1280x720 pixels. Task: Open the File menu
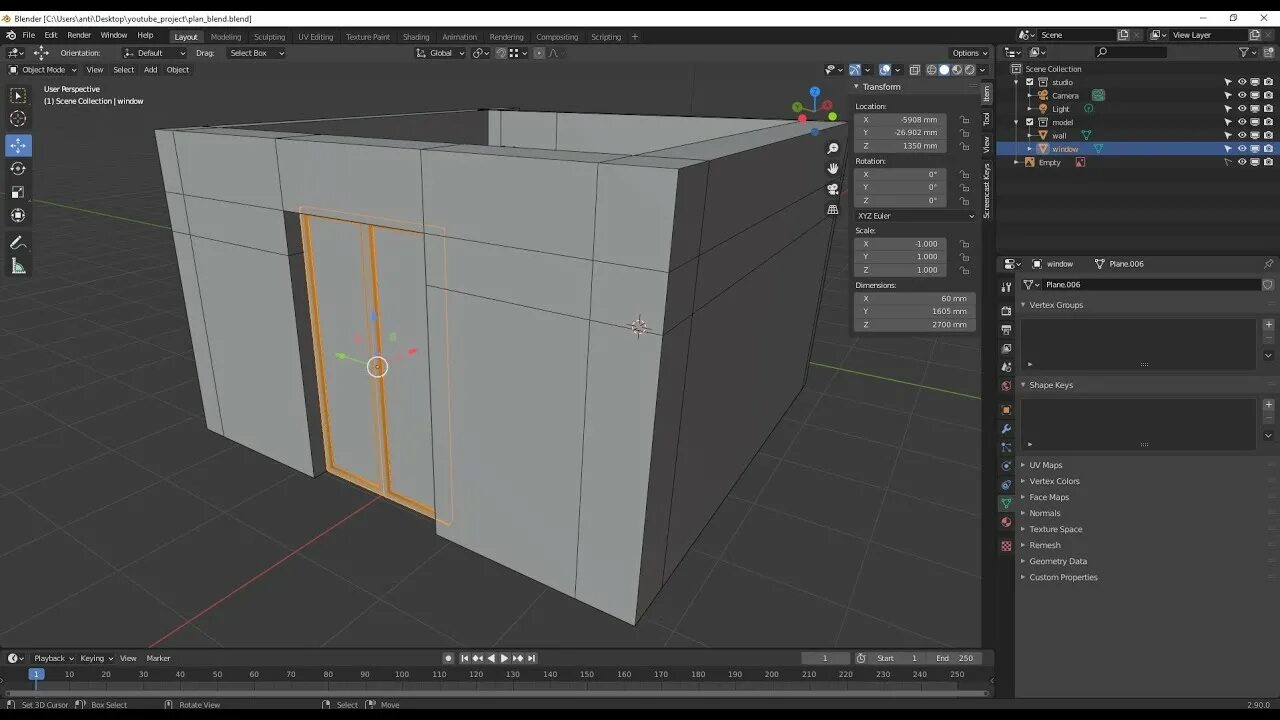coord(28,35)
